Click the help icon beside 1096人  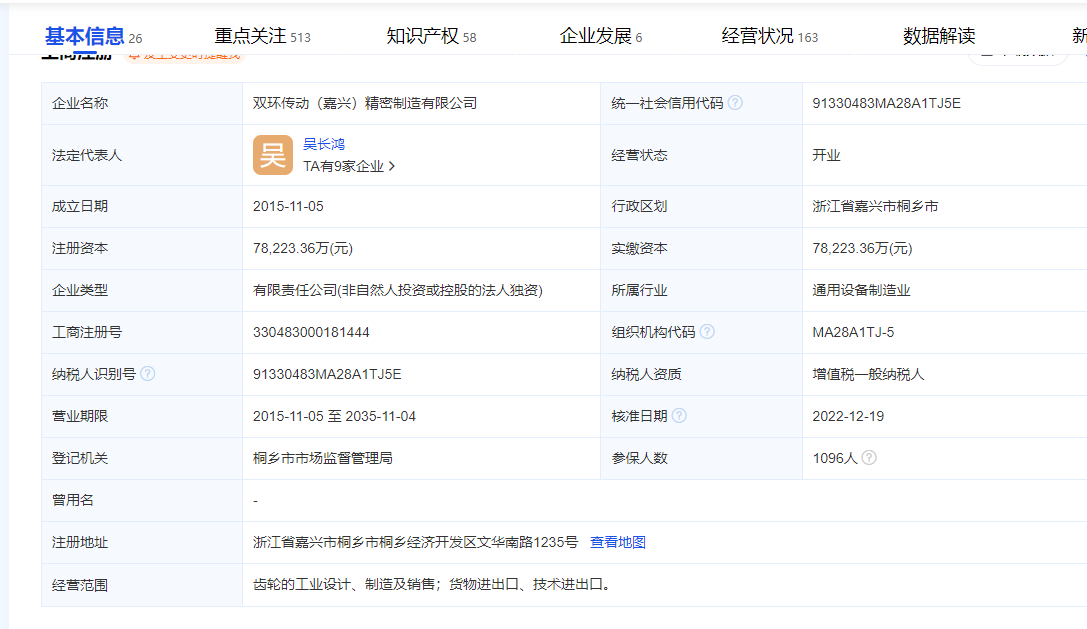point(869,458)
